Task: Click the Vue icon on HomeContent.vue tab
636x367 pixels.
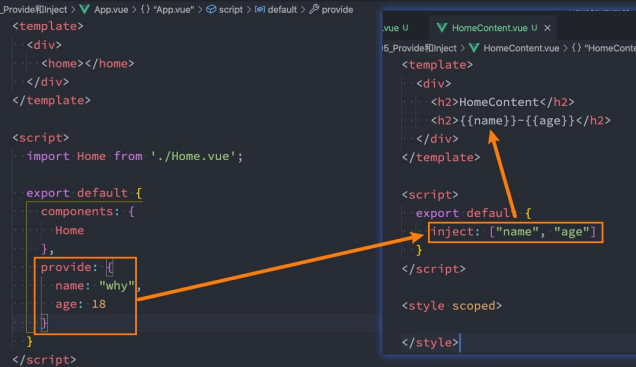Action: [442, 28]
